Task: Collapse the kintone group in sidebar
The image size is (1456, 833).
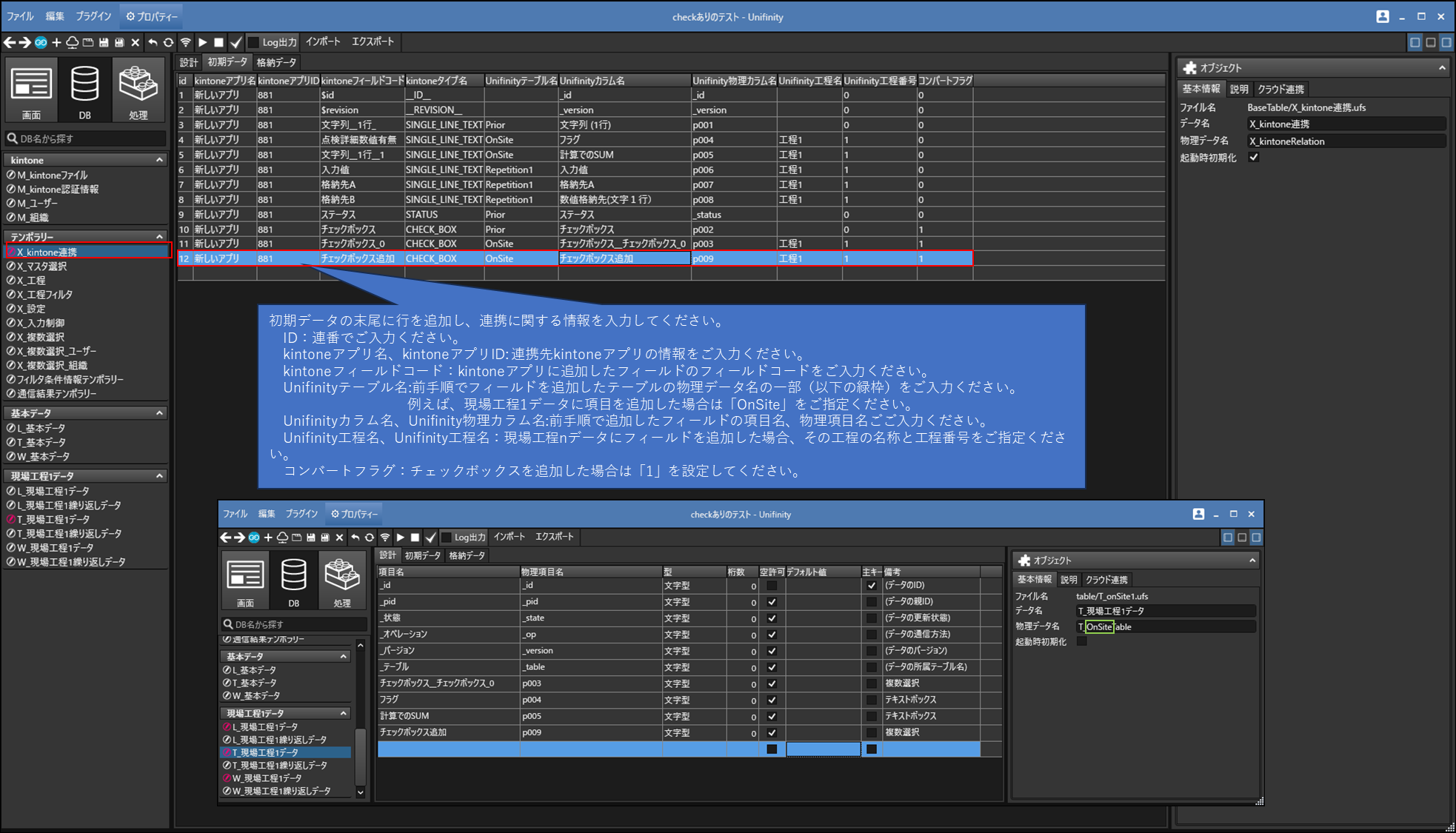Action: pyautogui.click(x=159, y=160)
